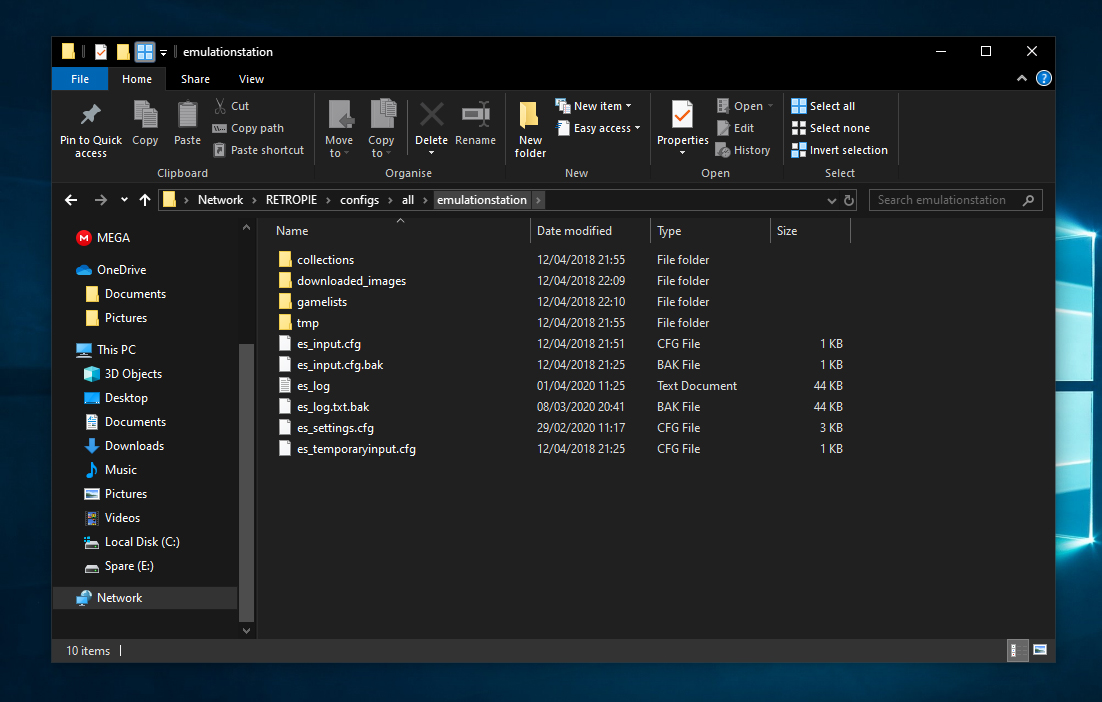Go forward with the forward arrow
The height and width of the screenshot is (702, 1102).
101,200
